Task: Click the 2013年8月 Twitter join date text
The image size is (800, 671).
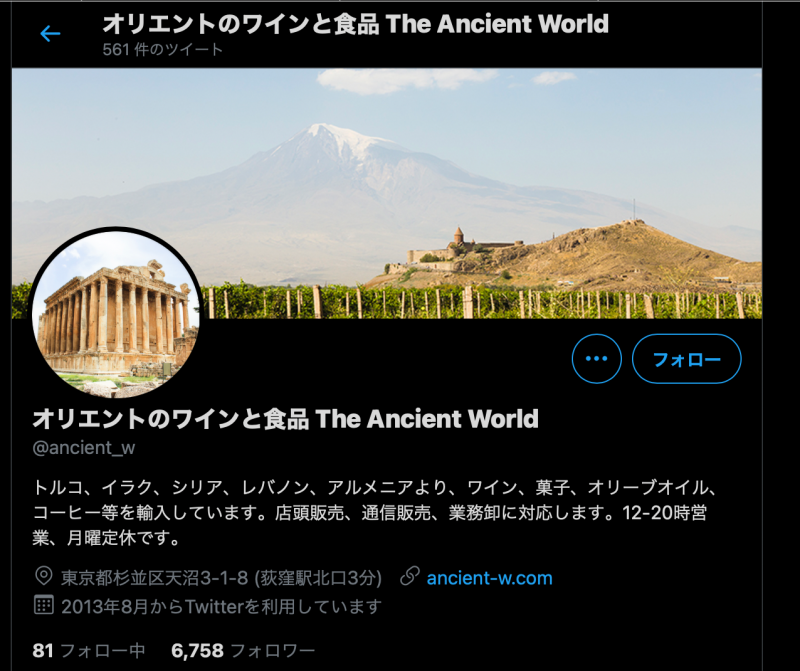Action: 221,607
